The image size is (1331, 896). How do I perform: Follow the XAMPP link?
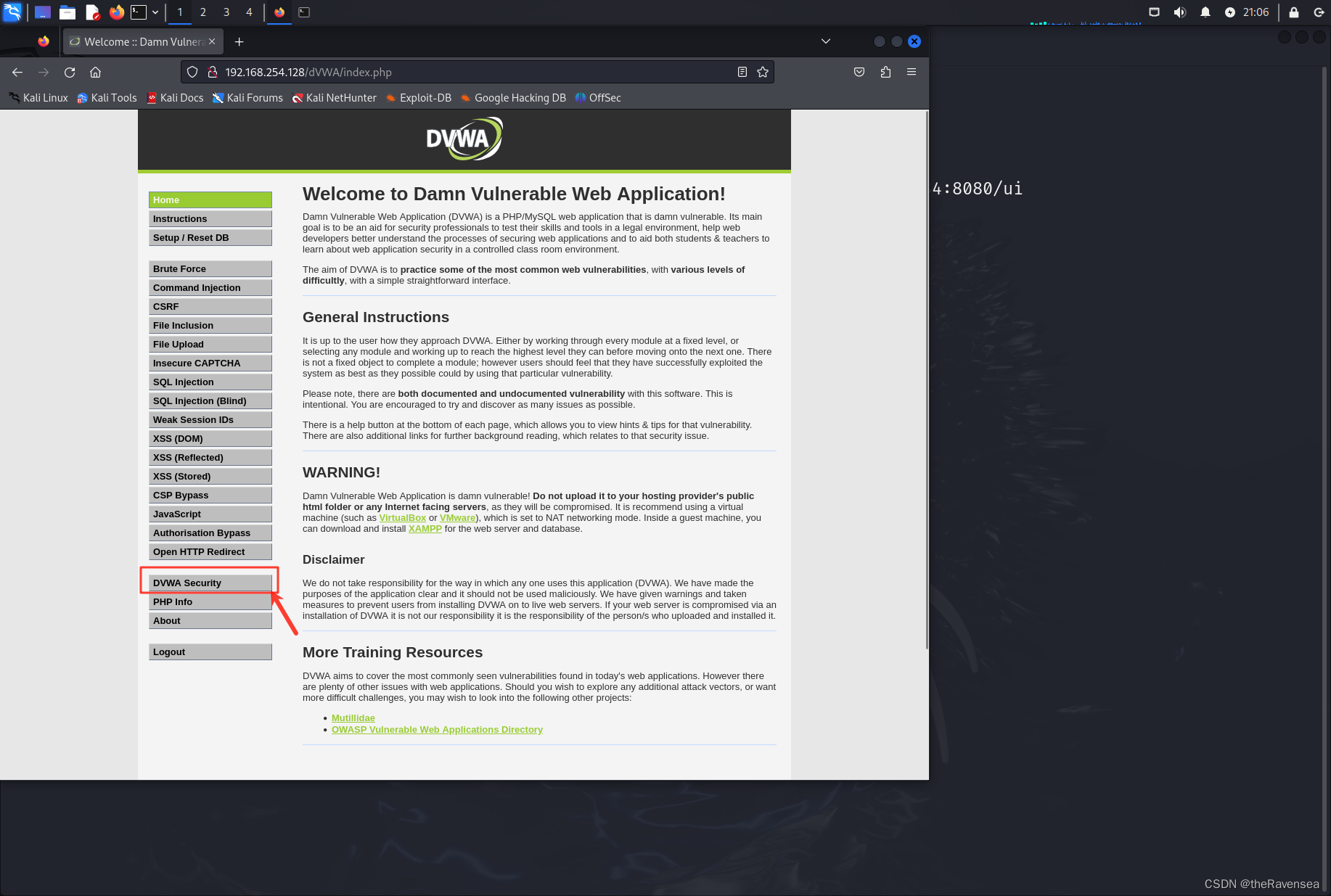[425, 529]
